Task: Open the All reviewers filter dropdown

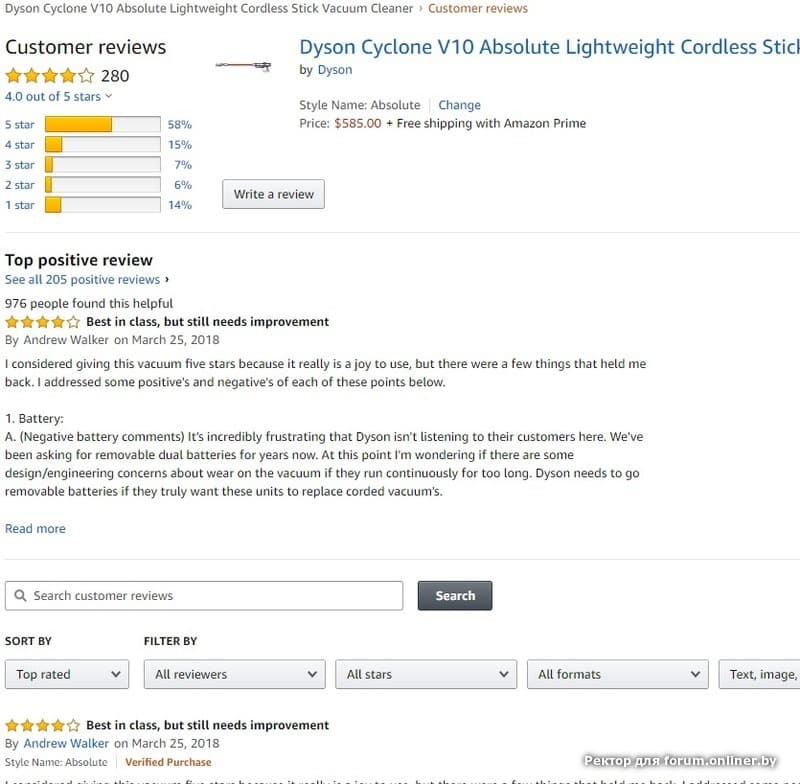Action: coord(234,674)
